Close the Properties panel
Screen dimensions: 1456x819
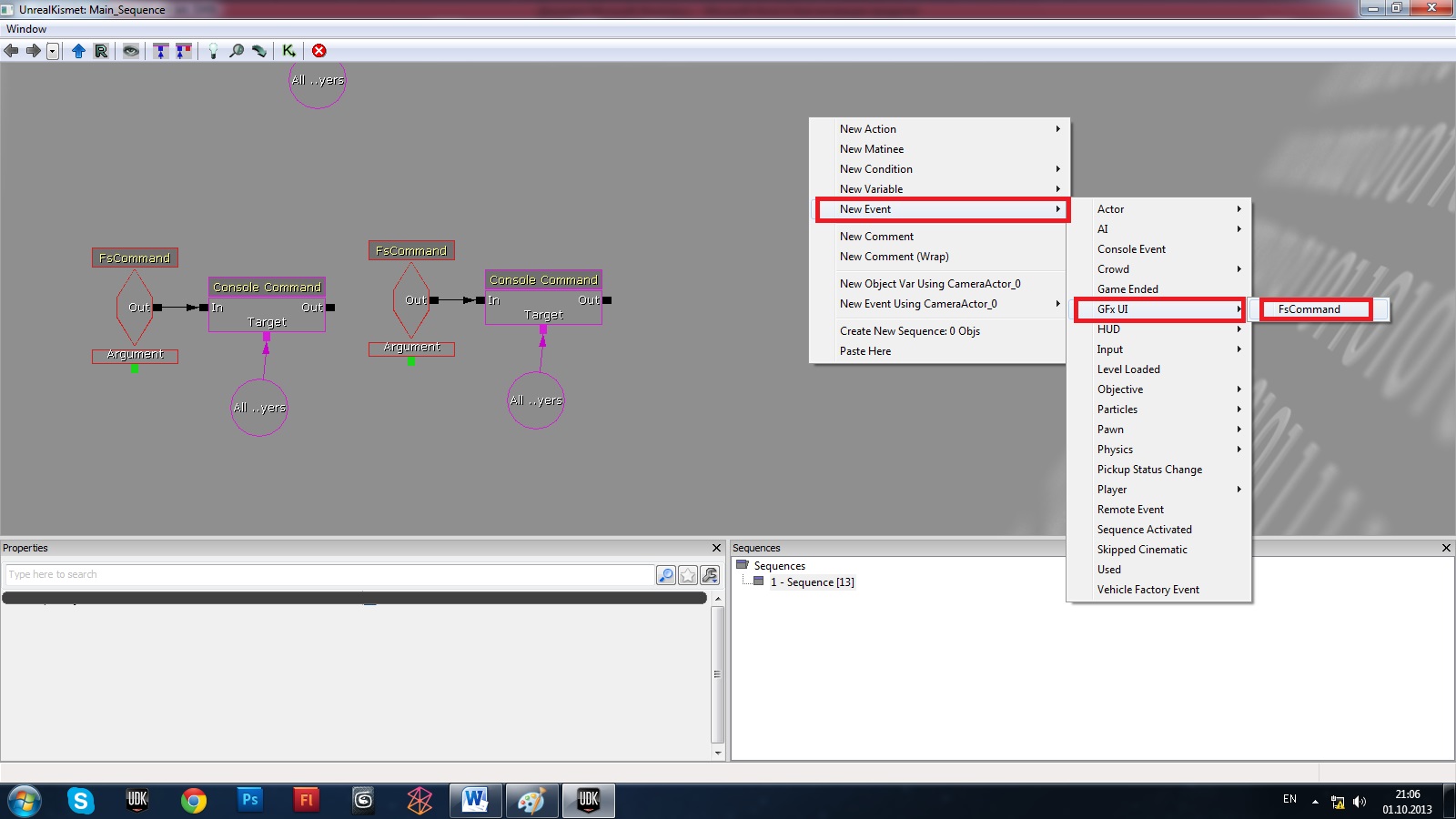pos(716,548)
